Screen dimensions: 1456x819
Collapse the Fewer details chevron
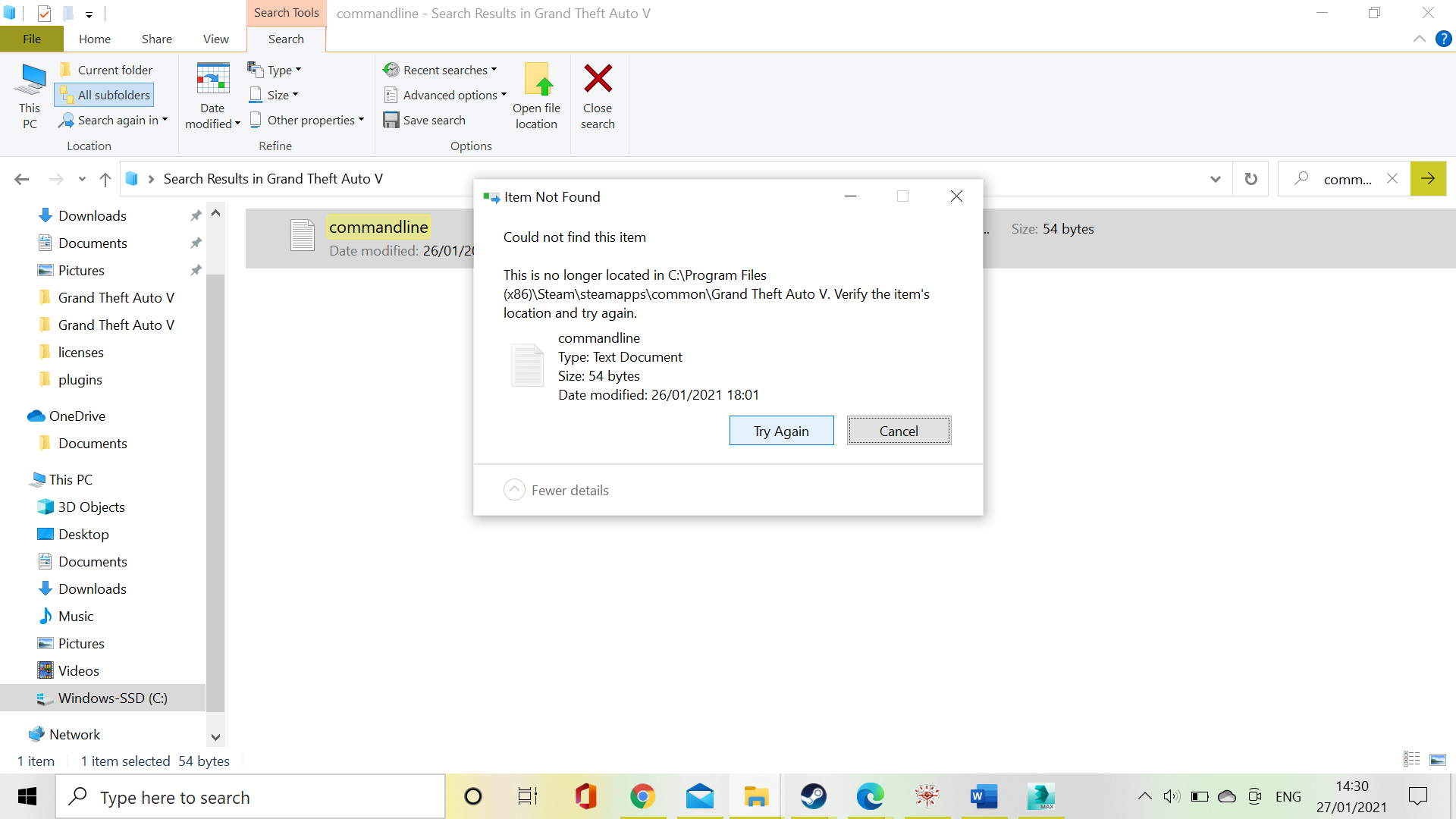click(514, 490)
